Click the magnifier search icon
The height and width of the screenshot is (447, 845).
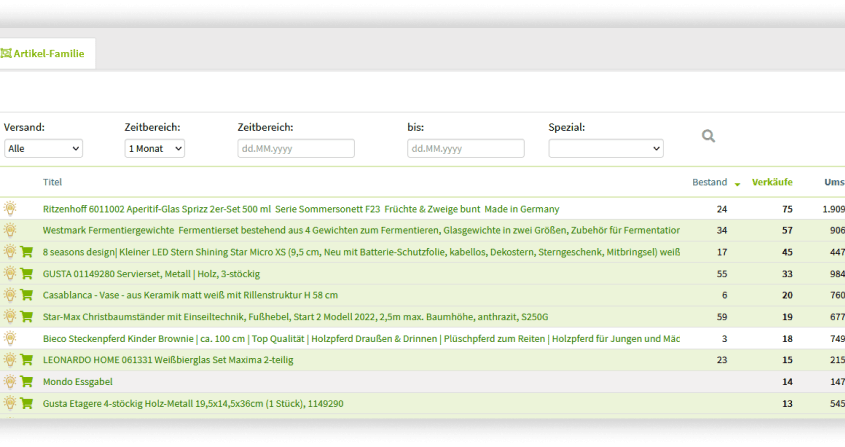click(x=708, y=136)
